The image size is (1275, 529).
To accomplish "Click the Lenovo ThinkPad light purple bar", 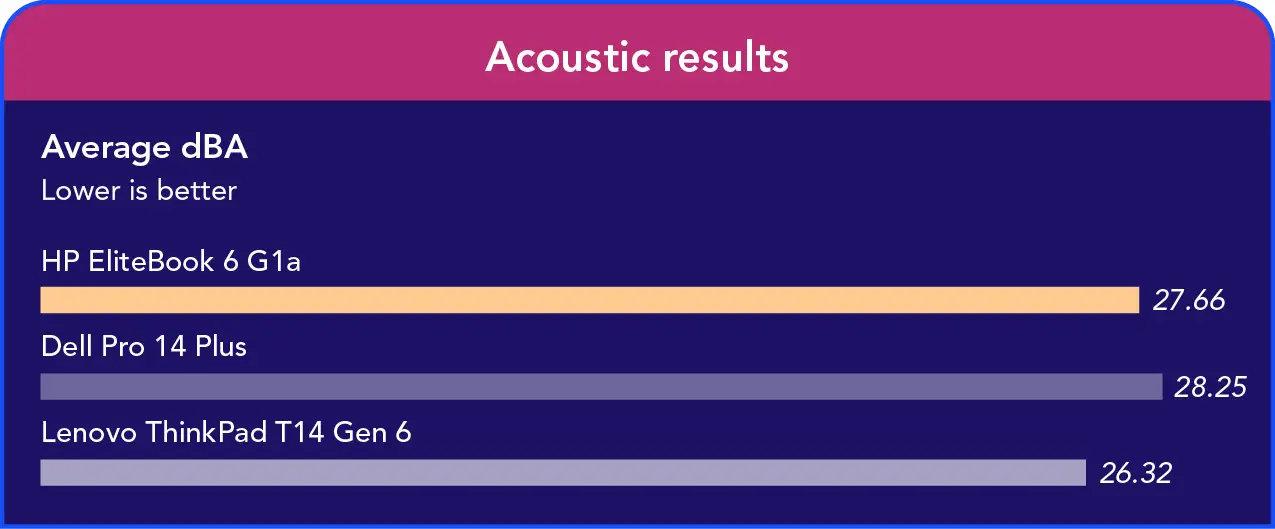I will click(562, 472).
